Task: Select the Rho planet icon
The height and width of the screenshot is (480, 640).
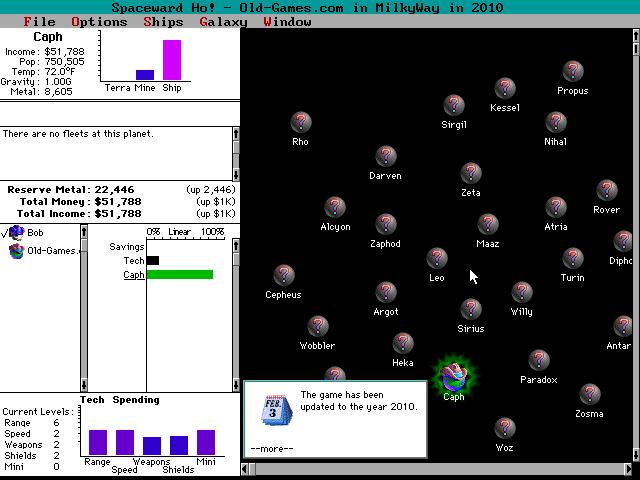Action: 301,122
